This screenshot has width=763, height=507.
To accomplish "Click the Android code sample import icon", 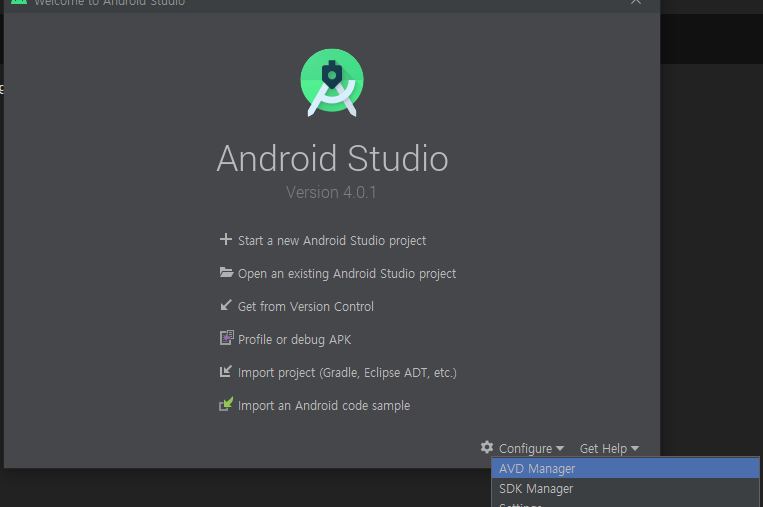I will pyautogui.click(x=226, y=404).
